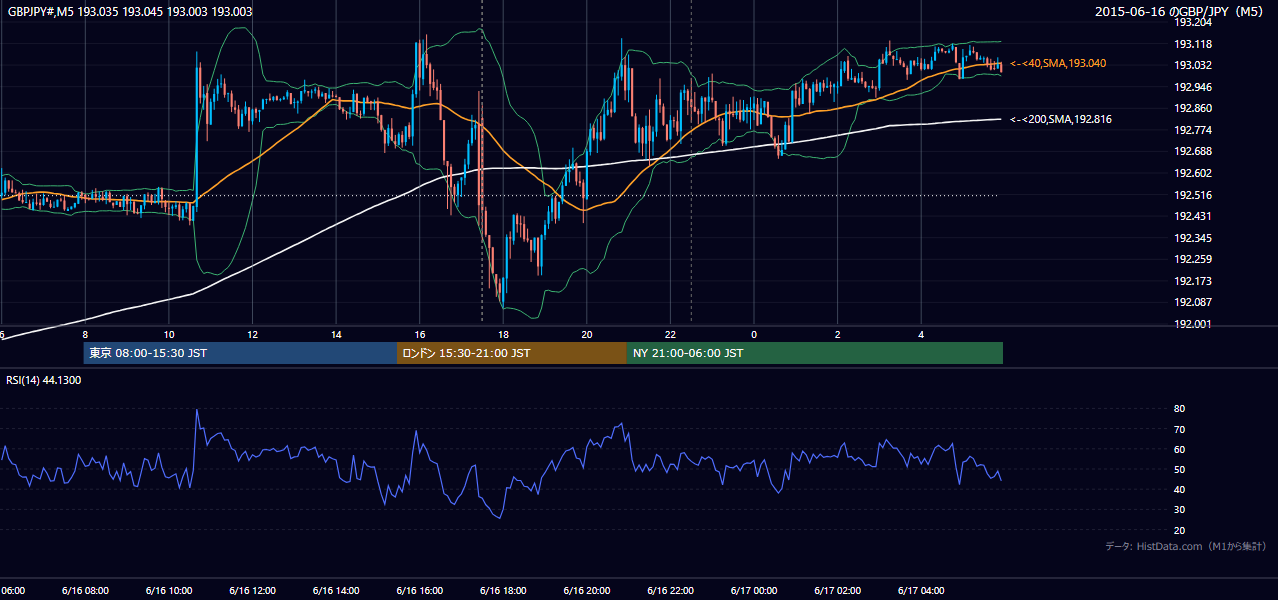The width and height of the screenshot is (1278, 600).
Task: Click the RSI 40 level label
Action: pos(1179,489)
